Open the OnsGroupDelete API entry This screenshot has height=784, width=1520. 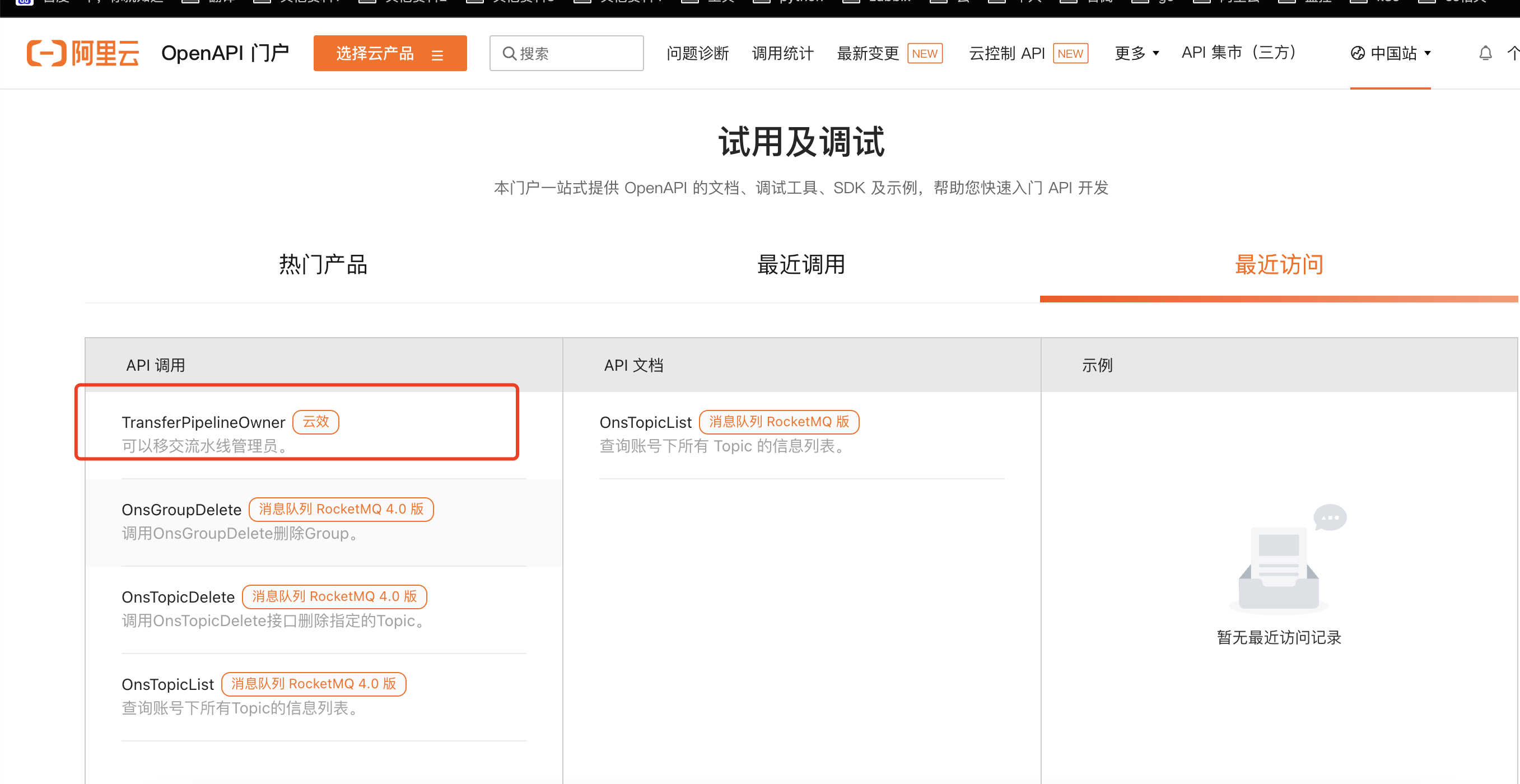point(181,510)
